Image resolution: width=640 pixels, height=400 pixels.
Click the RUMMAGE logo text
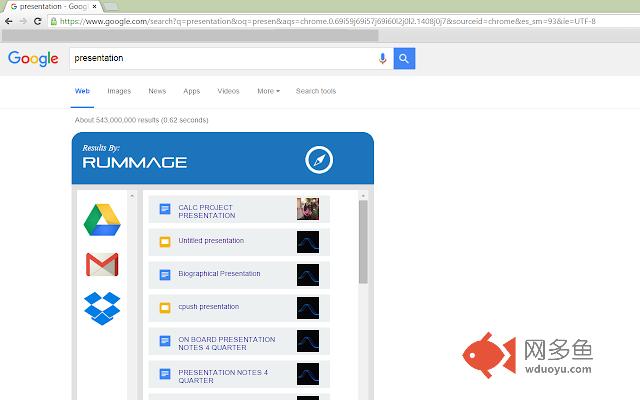tap(135, 162)
